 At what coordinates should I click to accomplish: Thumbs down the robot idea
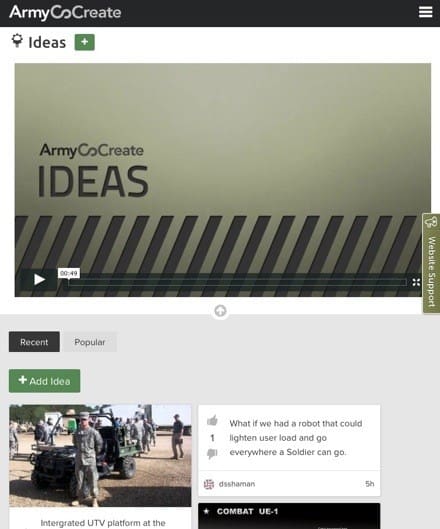pos(212,454)
